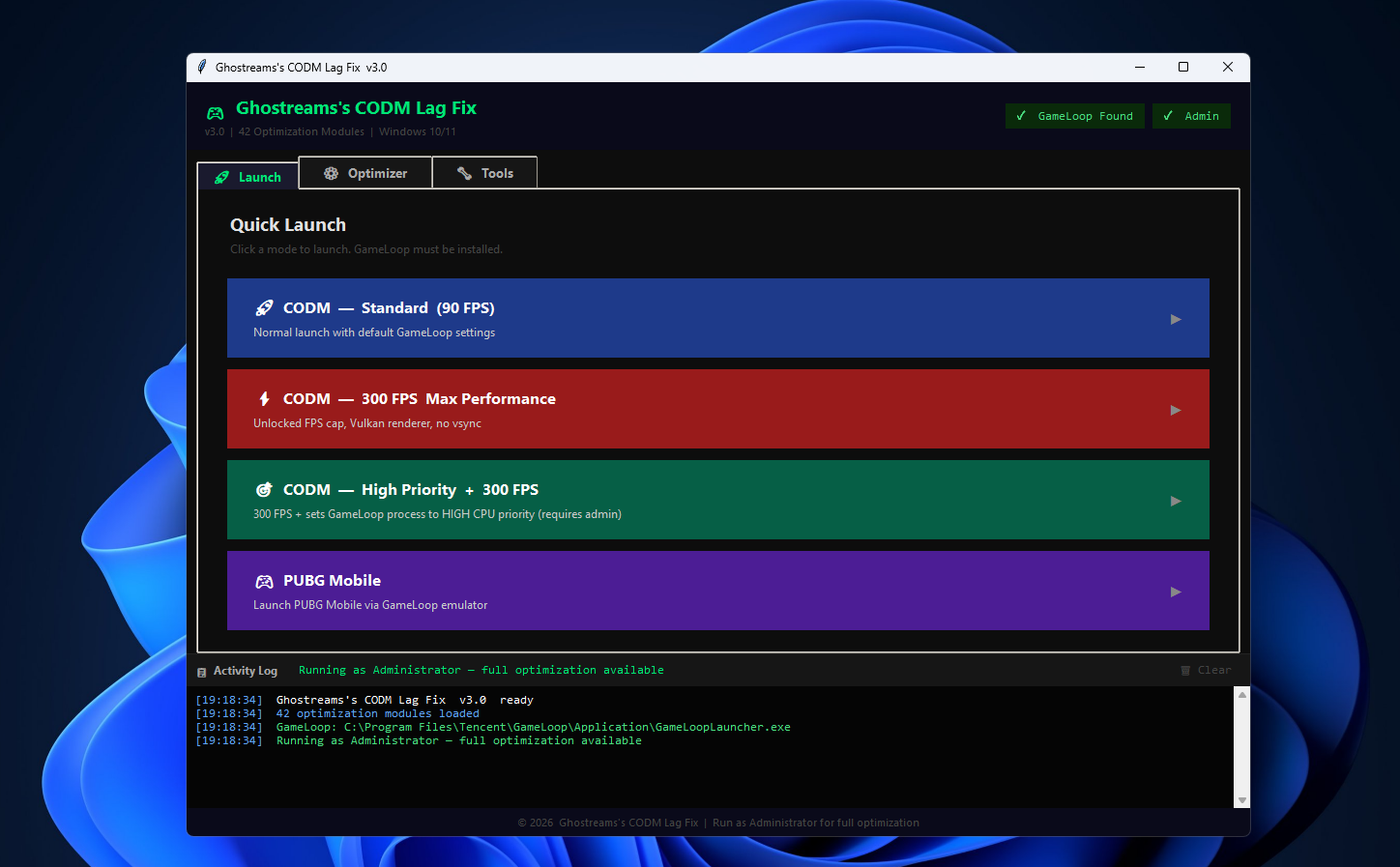Click the play arrow on High Priority card
This screenshot has height=867, width=1400.
tap(1176, 501)
